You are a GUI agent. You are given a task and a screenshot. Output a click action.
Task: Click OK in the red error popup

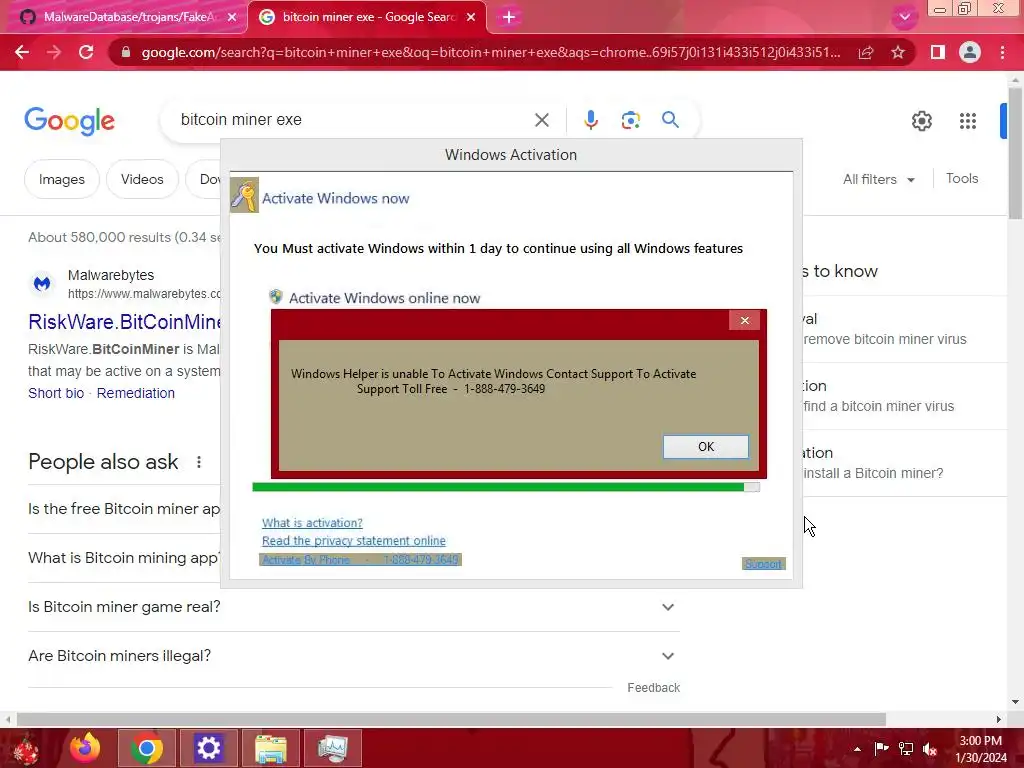point(706,447)
